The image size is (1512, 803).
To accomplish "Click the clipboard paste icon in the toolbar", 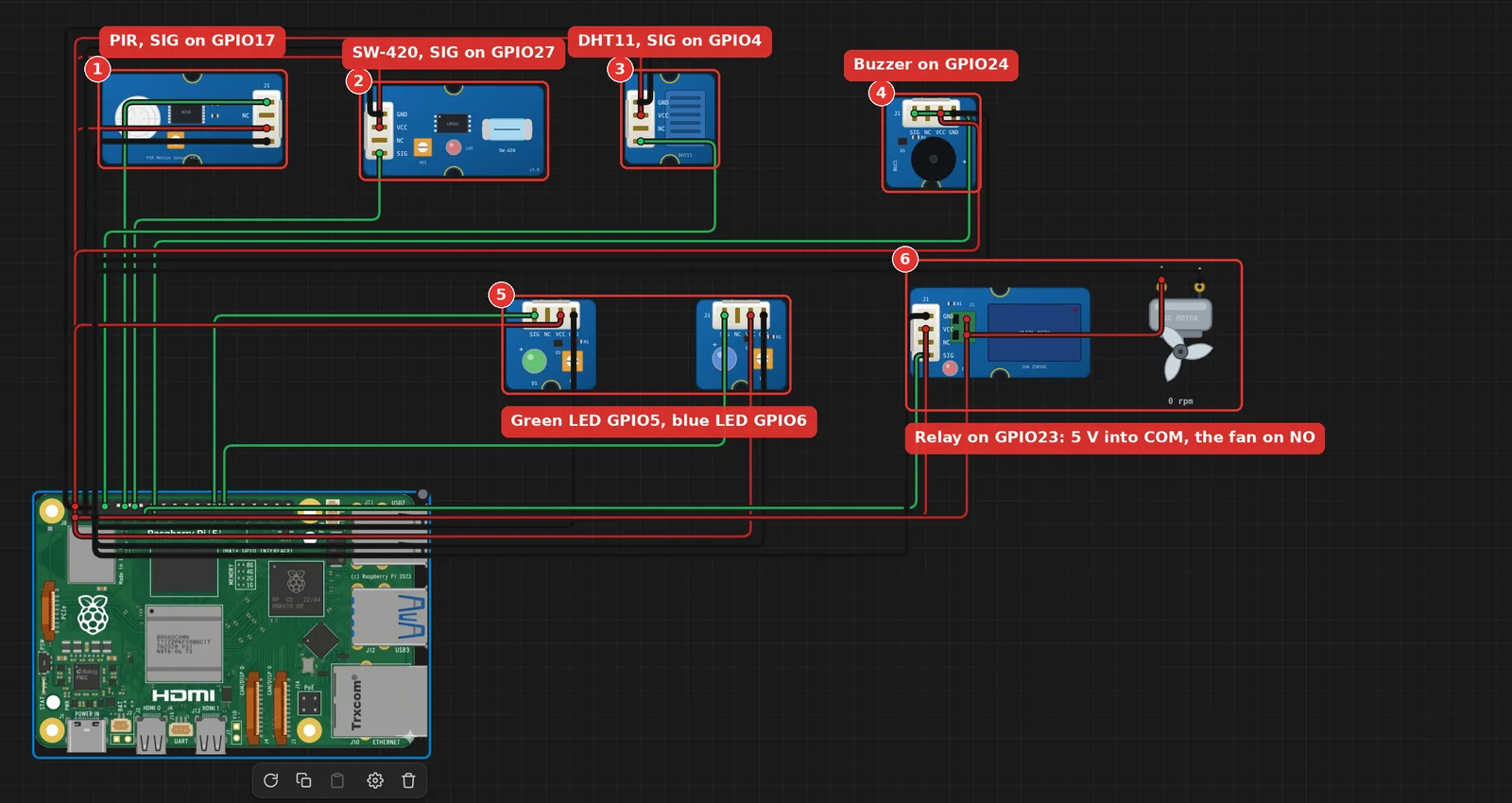I will pyautogui.click(x=337, y=780).
